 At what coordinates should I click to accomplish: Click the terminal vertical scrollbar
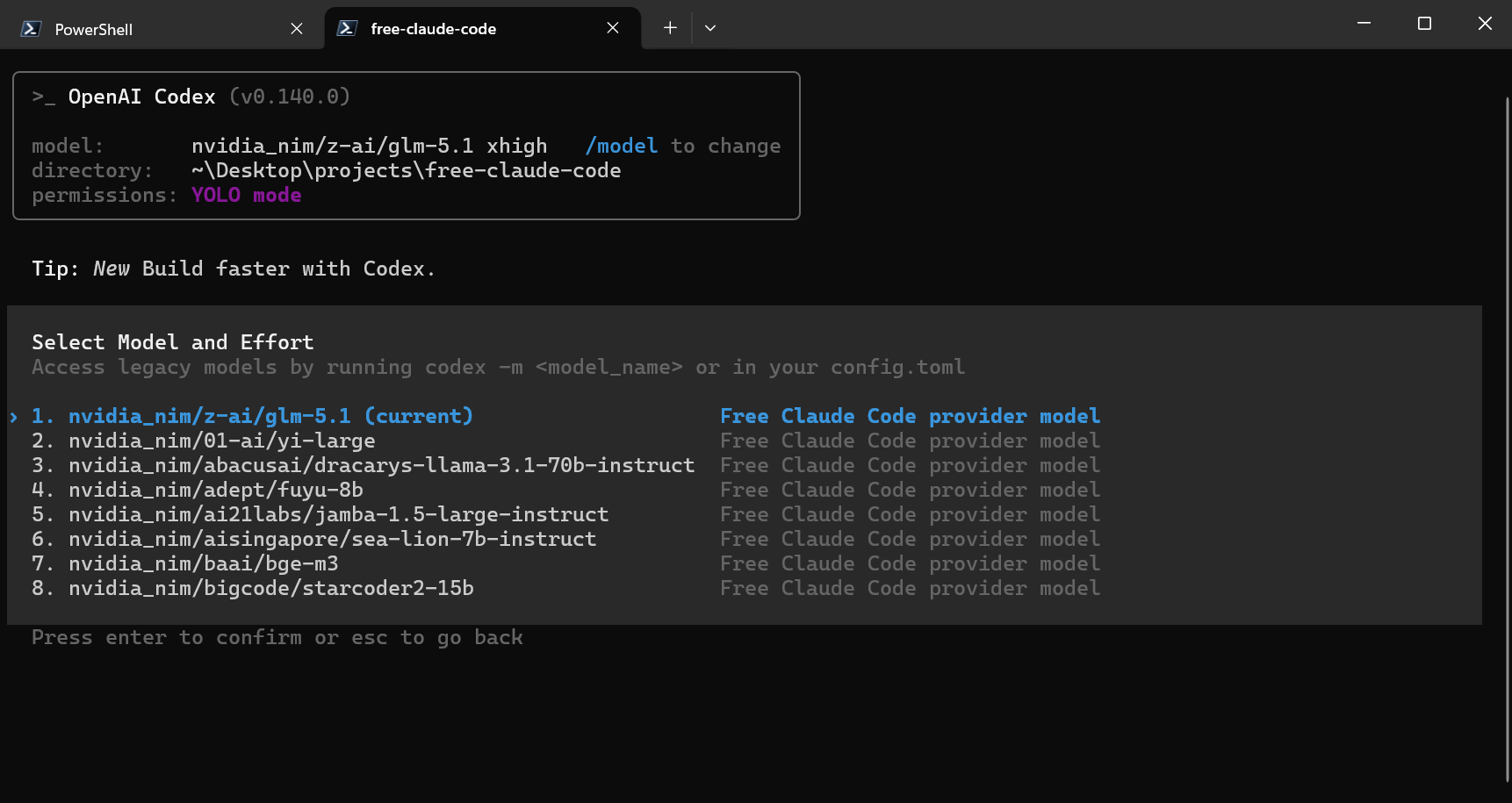tap(1507, 439)
